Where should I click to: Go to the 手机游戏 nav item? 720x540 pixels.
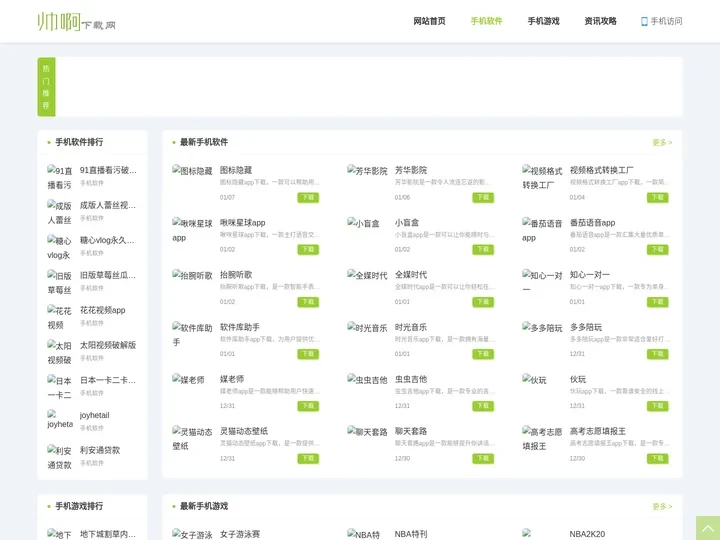(x=543, y=21)
